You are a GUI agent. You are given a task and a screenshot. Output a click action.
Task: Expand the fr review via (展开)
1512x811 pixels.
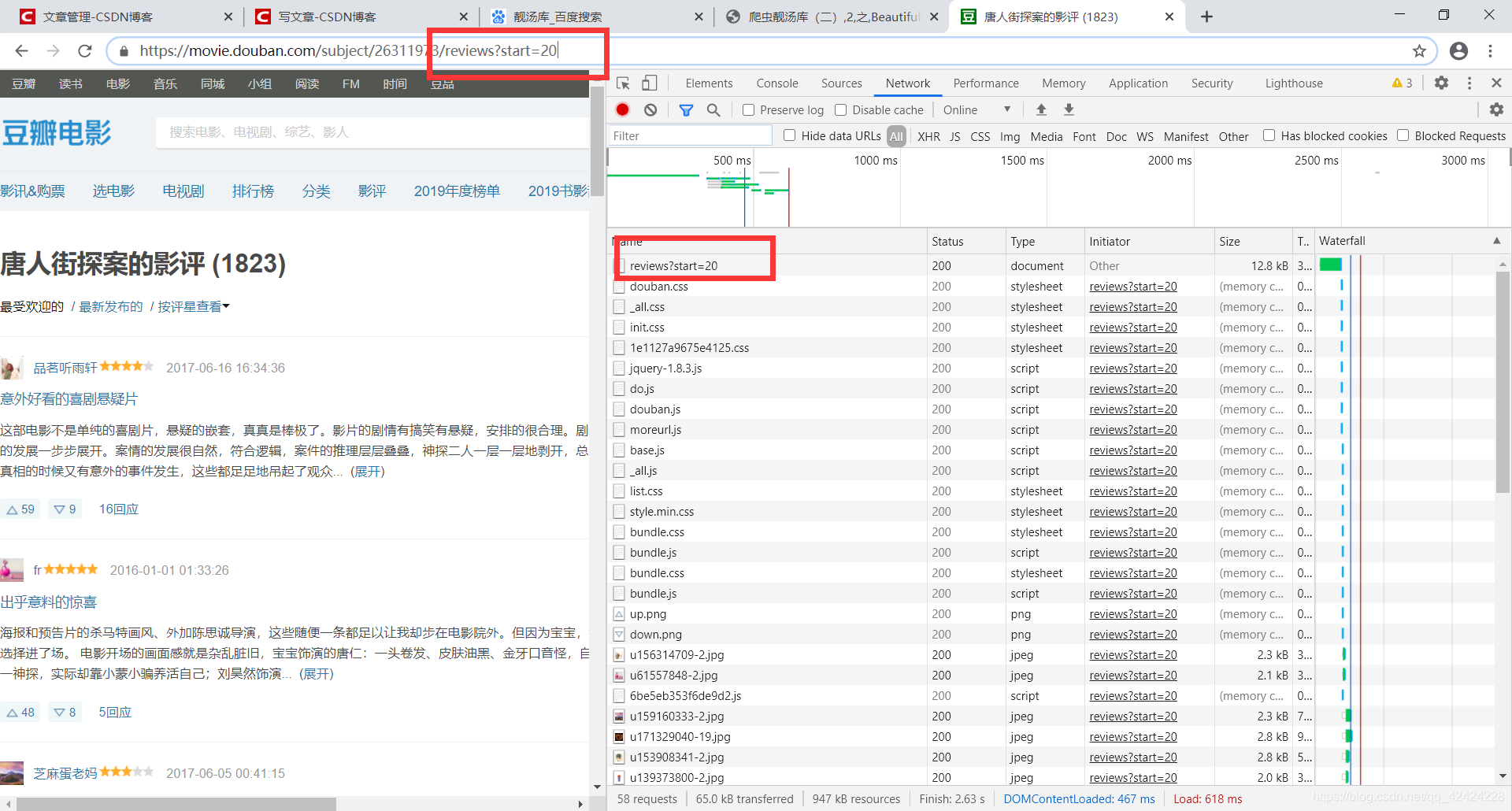point(317,674)
